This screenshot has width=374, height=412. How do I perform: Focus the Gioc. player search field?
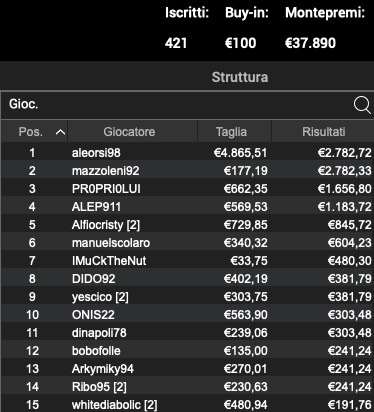point(177,105)
